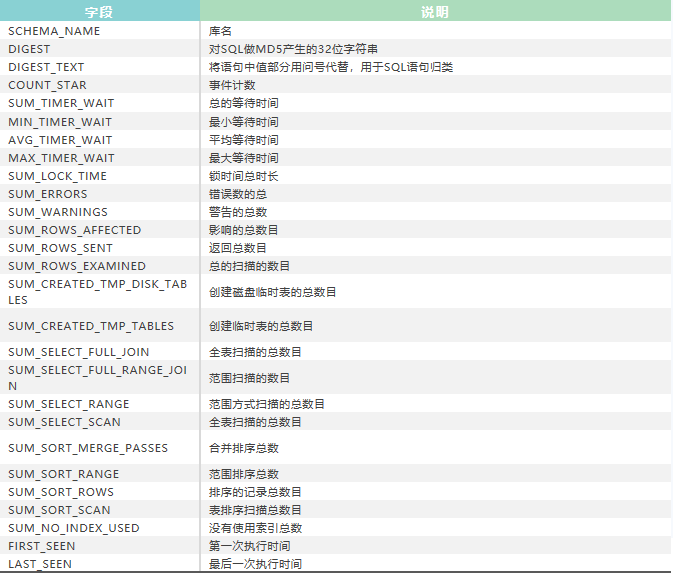Click the 范围扫描的数目 description

point(249,378)
